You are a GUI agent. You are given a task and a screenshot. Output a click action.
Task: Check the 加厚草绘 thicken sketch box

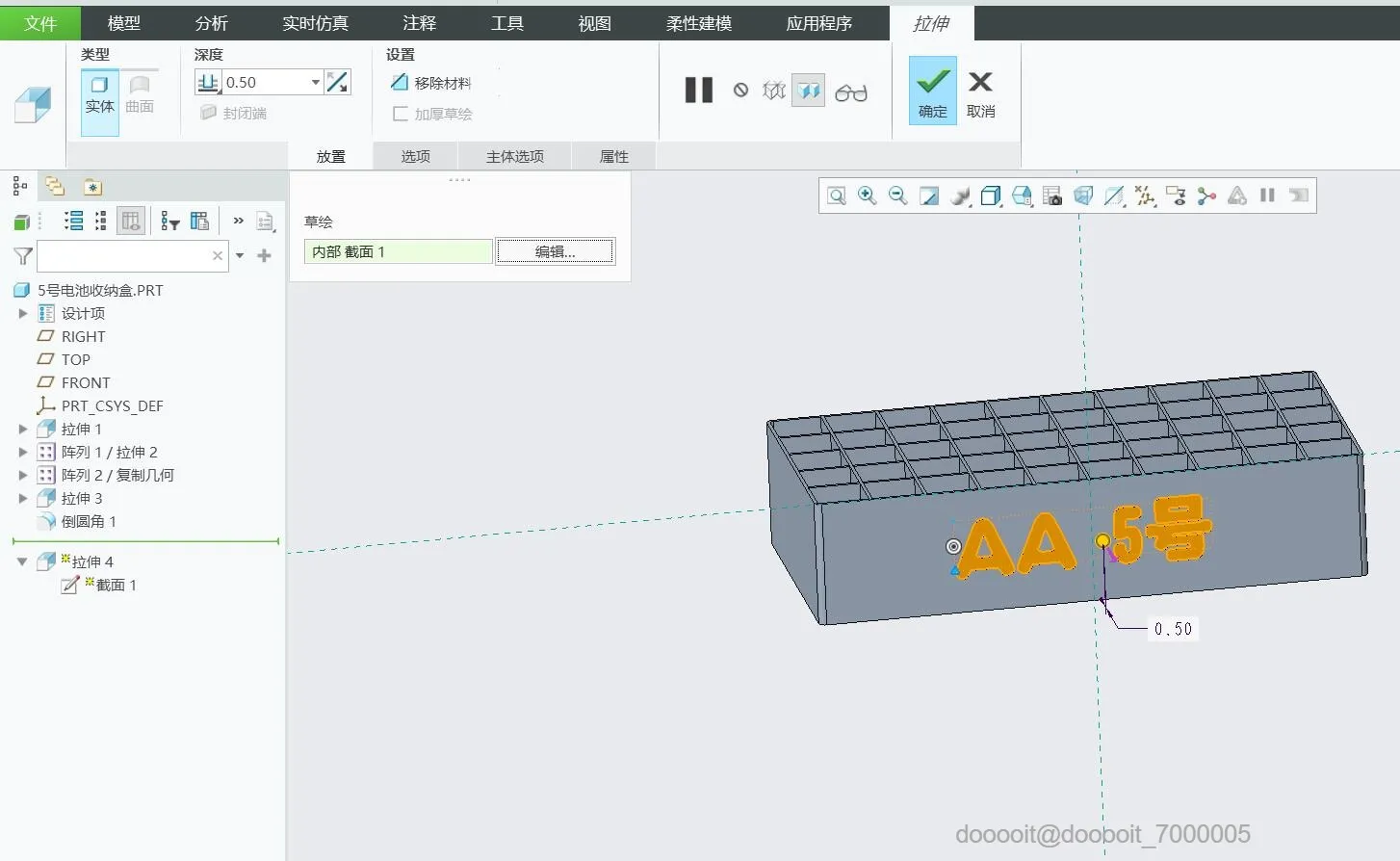tap(401, 114)
